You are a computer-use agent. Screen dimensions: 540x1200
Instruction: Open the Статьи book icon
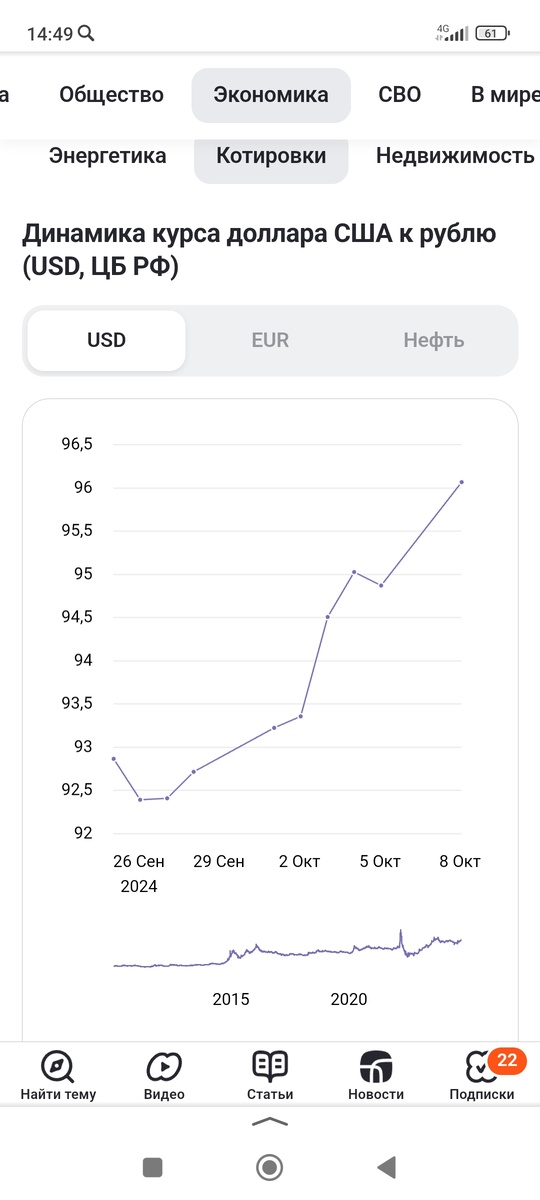point(270,1066)
